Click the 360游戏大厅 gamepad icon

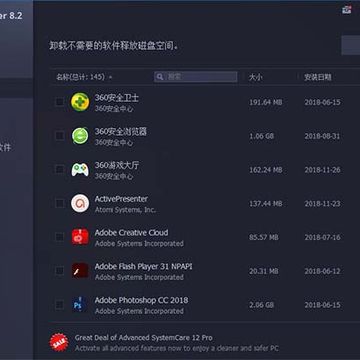[x=80, y=170]
